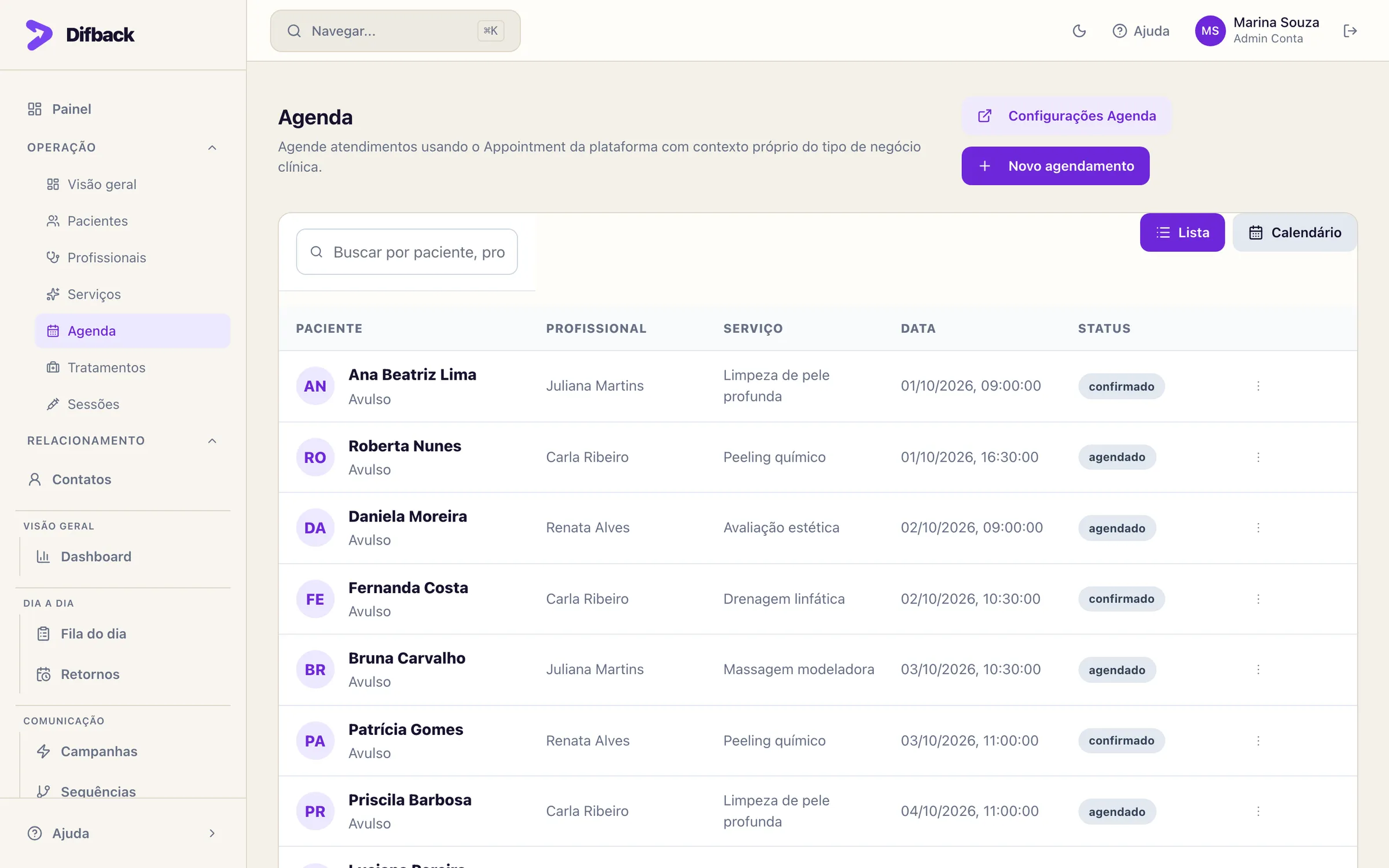This screenshot has width=1389, height=868.
Task: Switch to Lista view
Action: click(x=1182, y=233)
